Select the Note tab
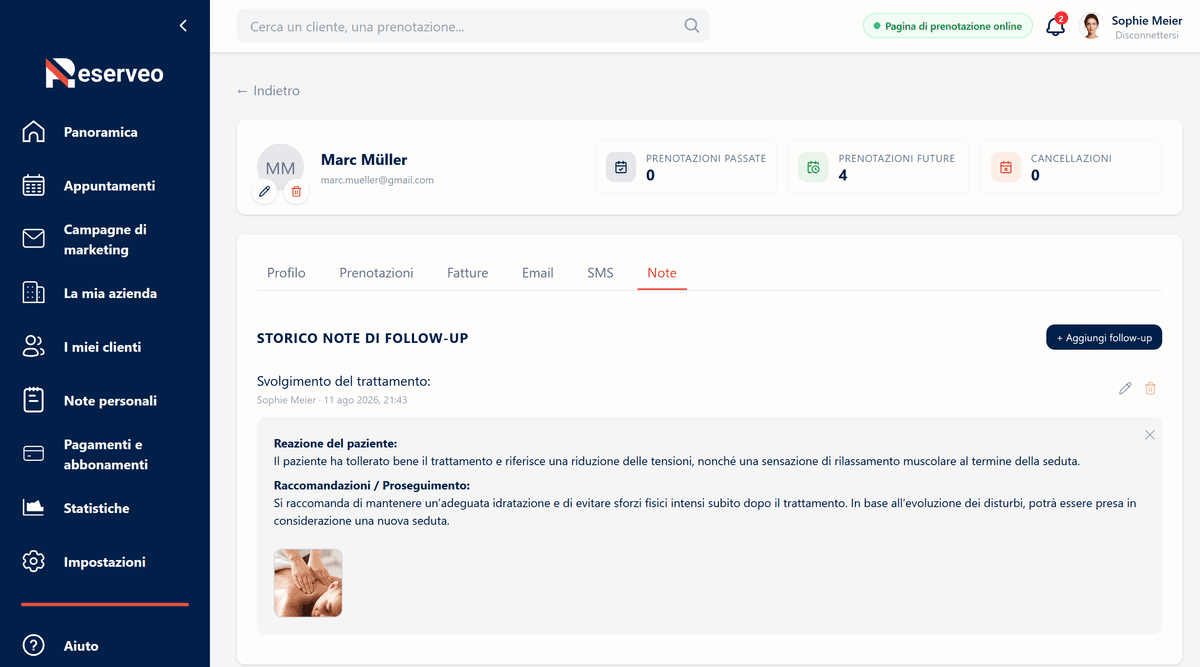The height and width of the screenshot is (667, 1200). 662,273
